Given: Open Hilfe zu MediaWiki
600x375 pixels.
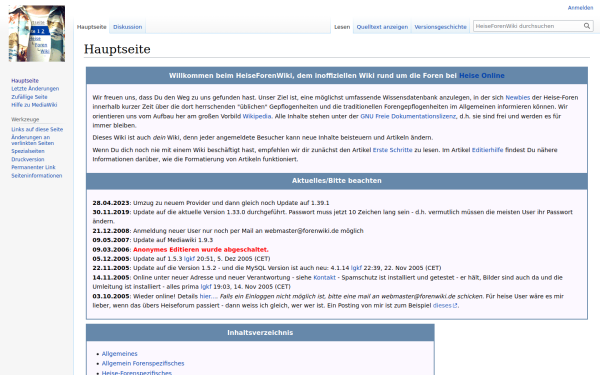Looking at the screenshot, I should pos(34,105).
